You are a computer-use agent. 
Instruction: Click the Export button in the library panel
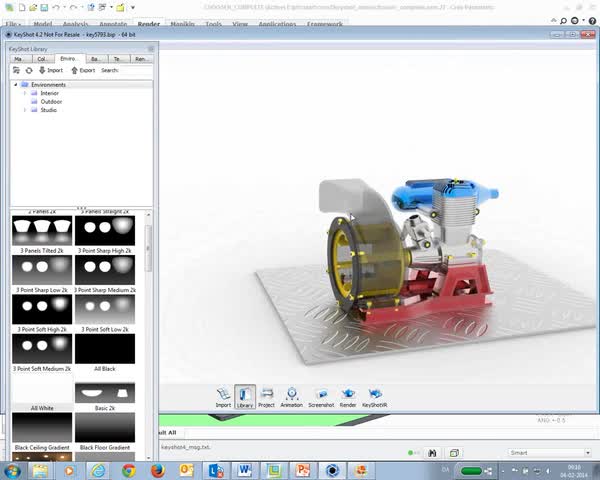tap(83, 70)
